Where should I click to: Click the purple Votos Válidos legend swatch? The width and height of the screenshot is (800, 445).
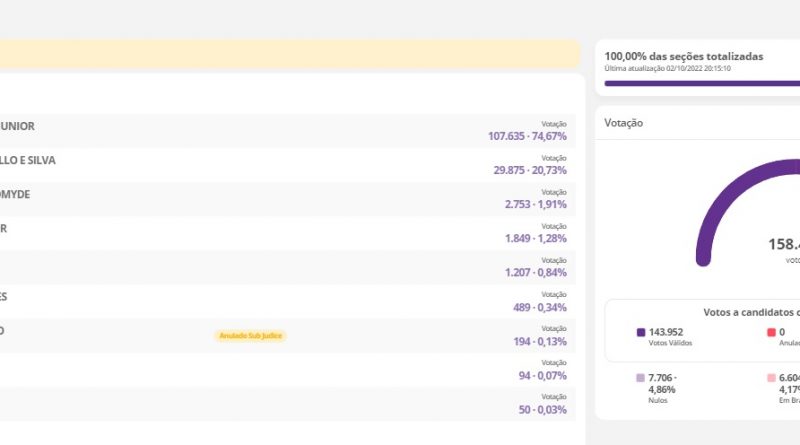[x=641, y=332]
